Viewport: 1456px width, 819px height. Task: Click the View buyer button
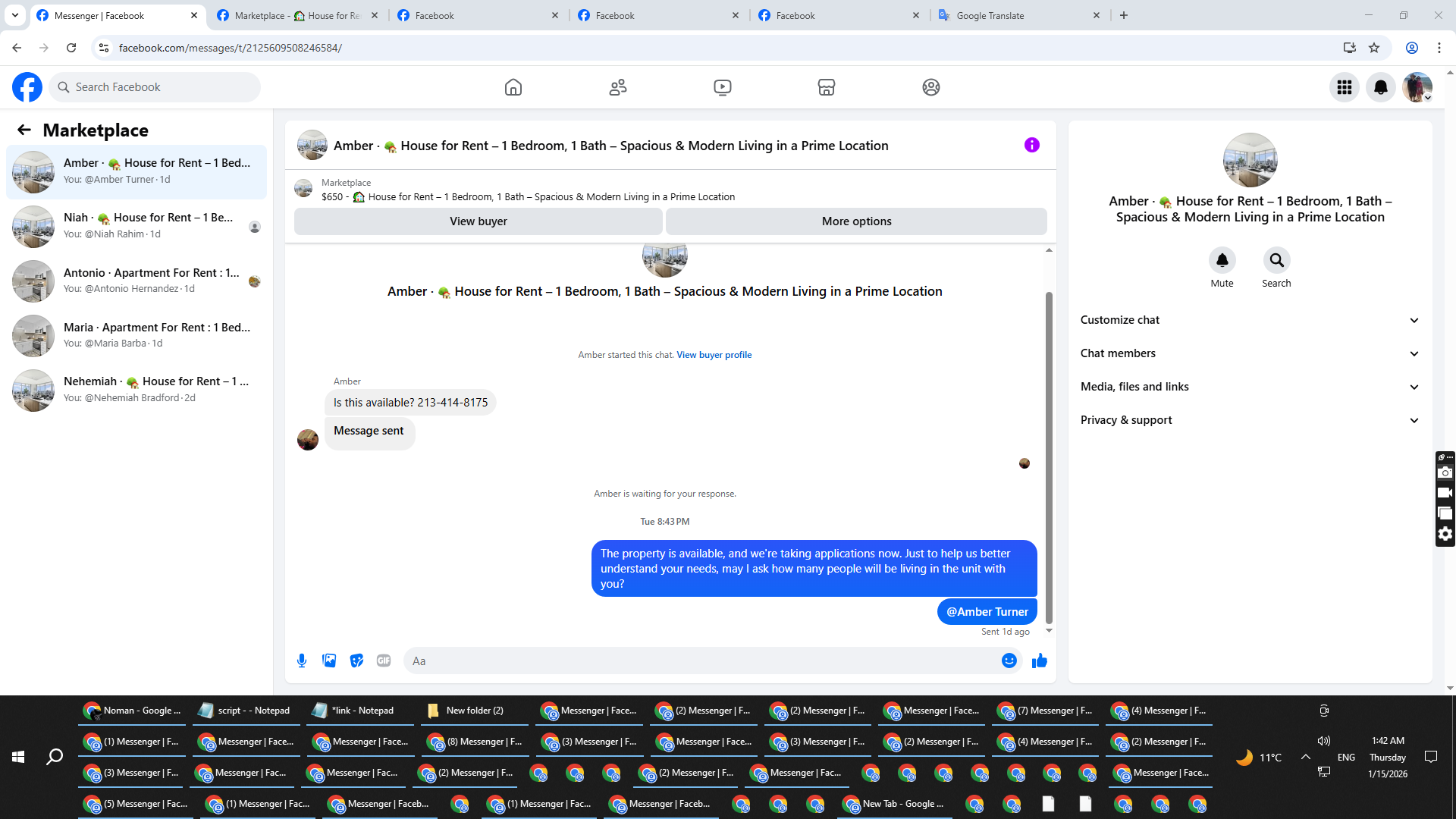pos(478,221)
